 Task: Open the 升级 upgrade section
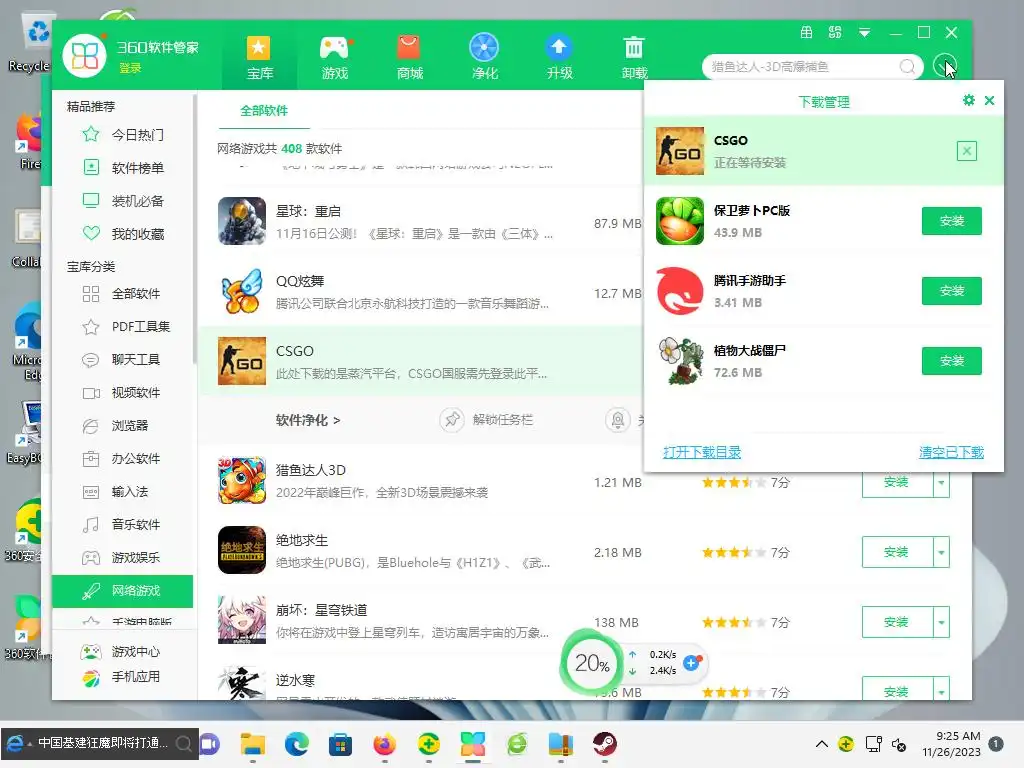559,57
